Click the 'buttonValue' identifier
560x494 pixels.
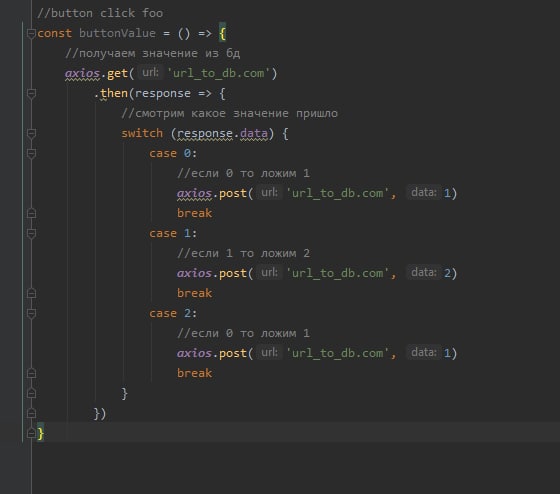tap(117, 33)
